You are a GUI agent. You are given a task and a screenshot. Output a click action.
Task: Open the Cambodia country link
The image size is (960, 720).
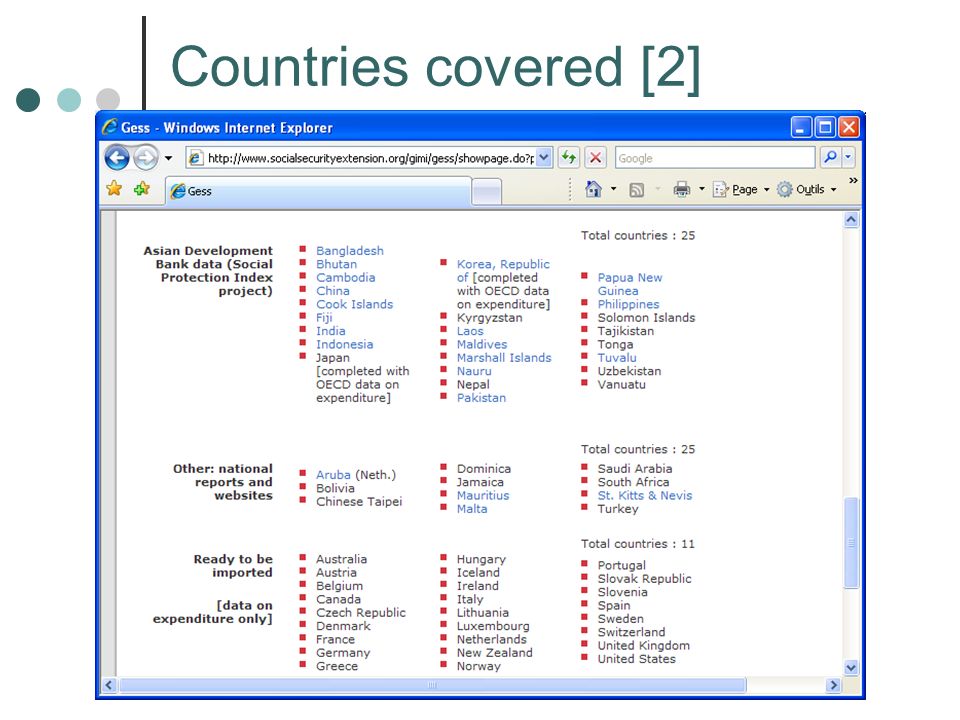click(x=345, y=277)
